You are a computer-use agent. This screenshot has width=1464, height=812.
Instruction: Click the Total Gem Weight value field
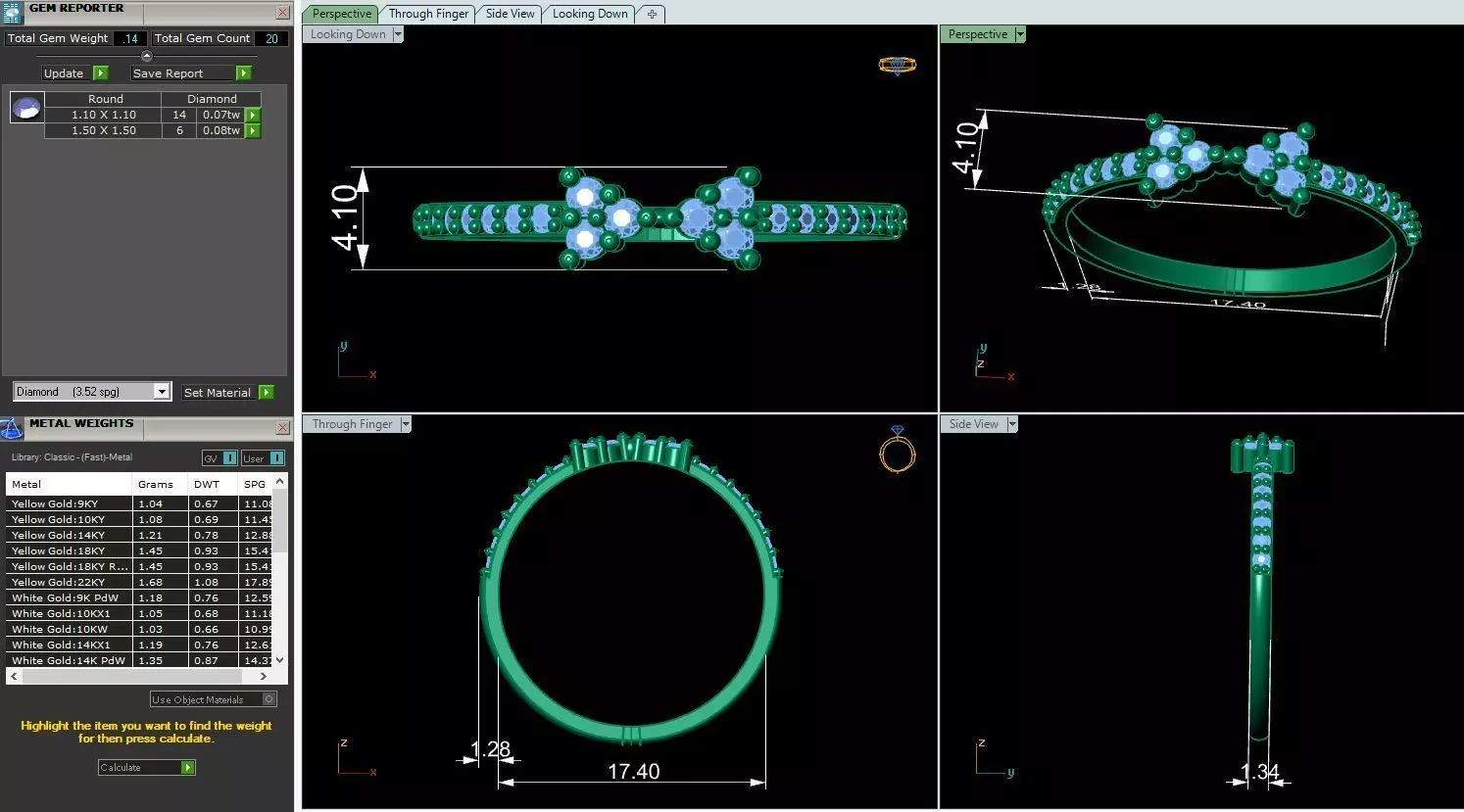point(130,38)
